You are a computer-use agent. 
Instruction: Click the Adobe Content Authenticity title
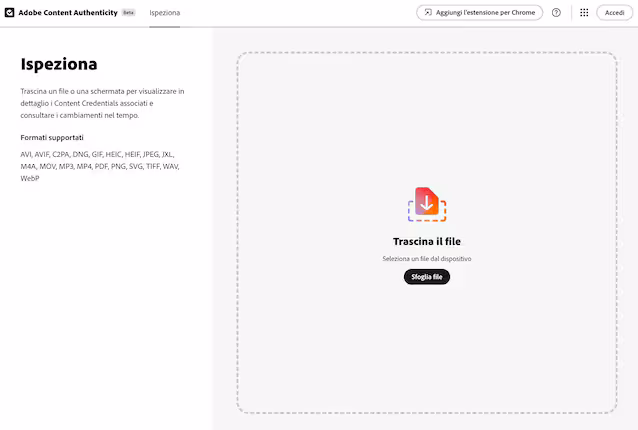pos(68,13)
